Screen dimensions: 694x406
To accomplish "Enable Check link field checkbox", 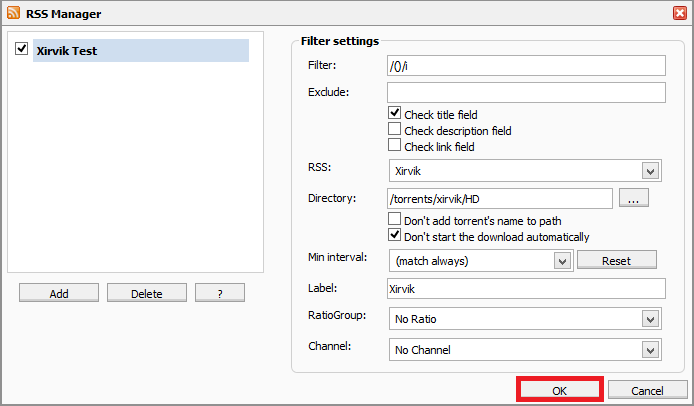I will [x=395, y=146].
